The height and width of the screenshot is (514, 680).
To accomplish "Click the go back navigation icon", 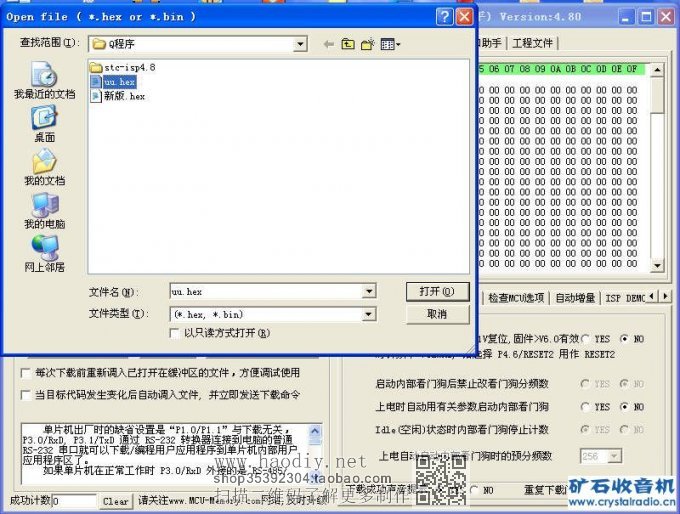I will (x=327, y=44).
